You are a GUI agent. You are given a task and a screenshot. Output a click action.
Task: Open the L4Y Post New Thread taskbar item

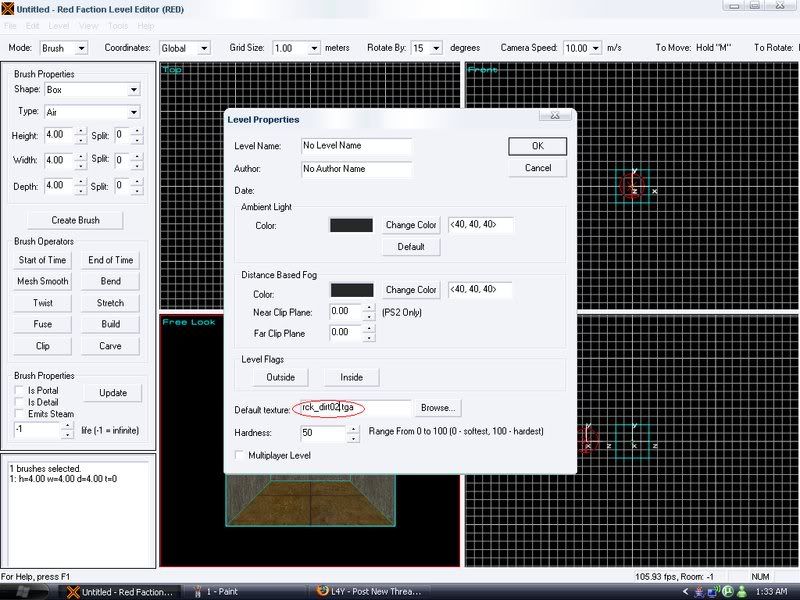point(370,592)
